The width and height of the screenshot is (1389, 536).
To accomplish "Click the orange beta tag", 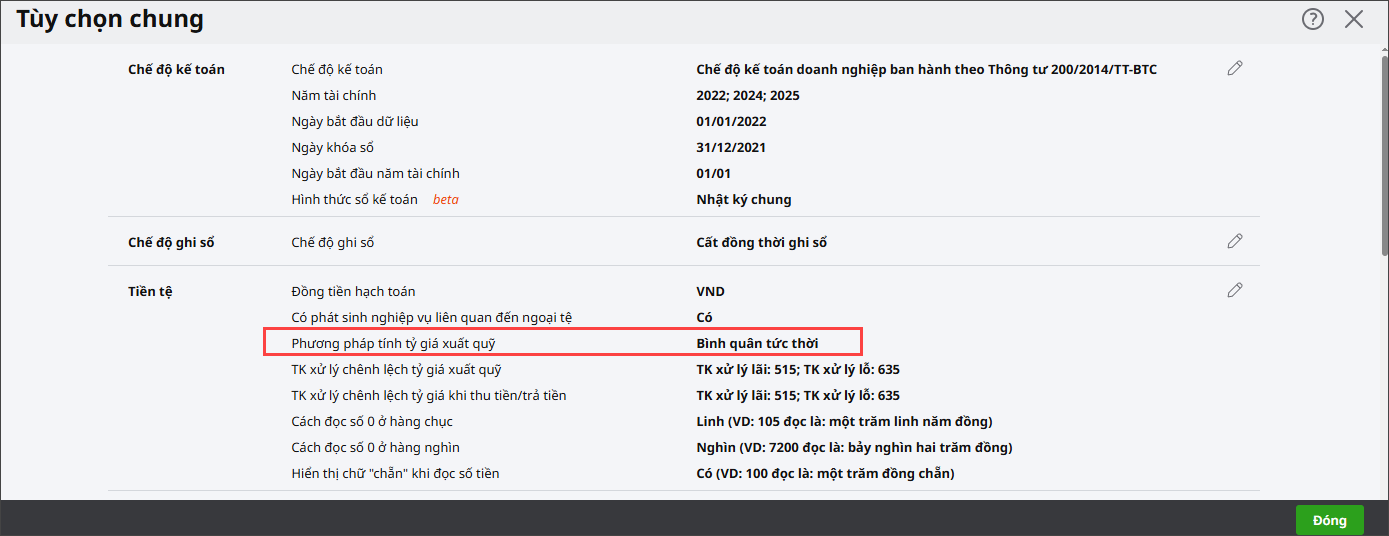I will 445,199.
